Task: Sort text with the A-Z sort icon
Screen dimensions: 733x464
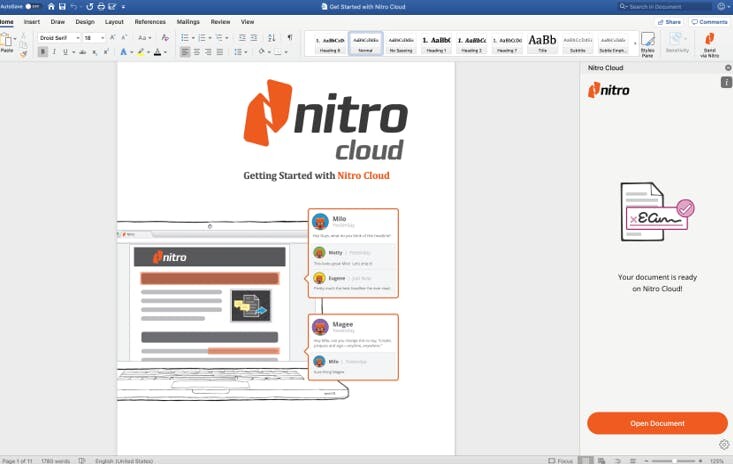Action: 272,37
